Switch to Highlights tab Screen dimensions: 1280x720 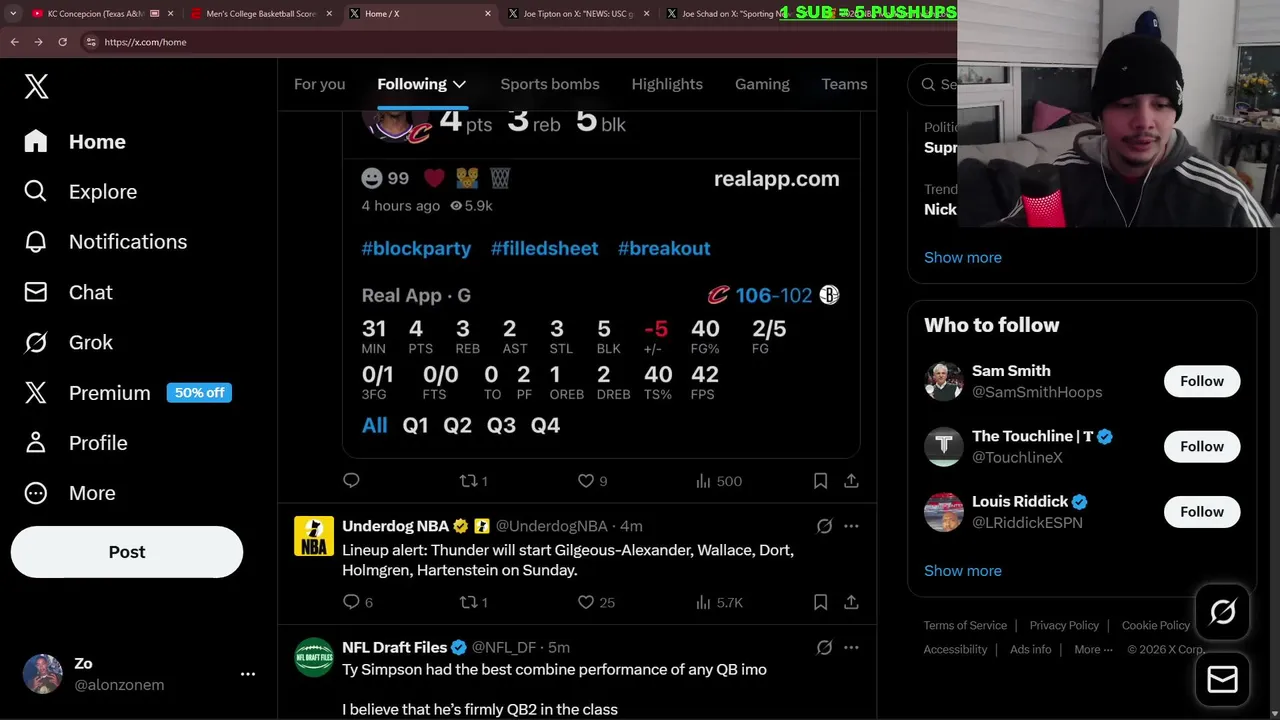pos(667,84)
